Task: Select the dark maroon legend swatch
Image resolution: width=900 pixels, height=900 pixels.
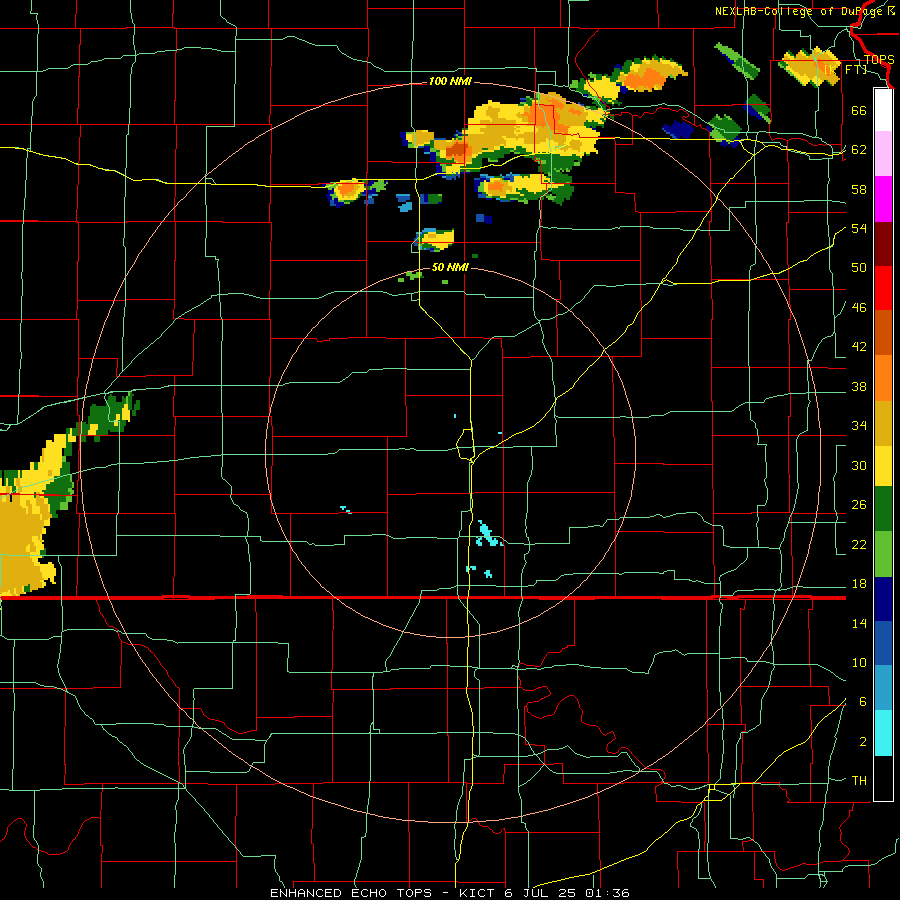Action: click(x=883, y=244)
